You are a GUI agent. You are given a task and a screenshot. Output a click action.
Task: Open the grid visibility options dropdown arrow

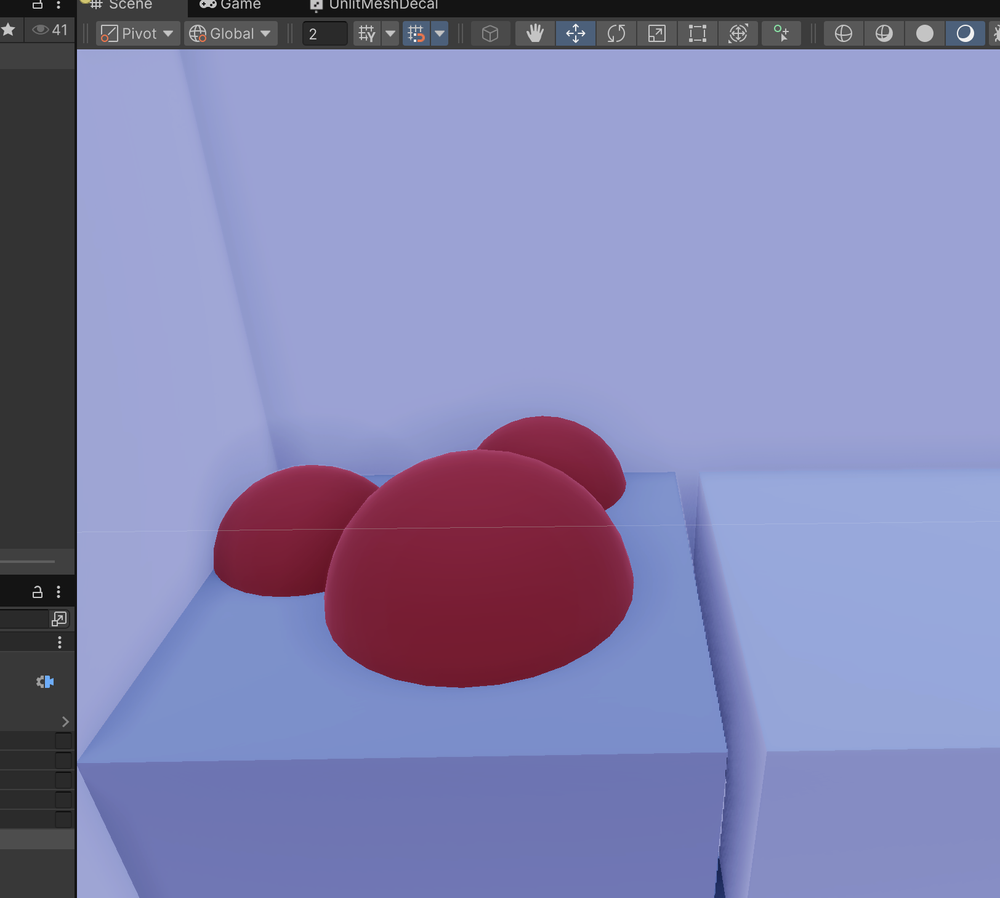390,34
